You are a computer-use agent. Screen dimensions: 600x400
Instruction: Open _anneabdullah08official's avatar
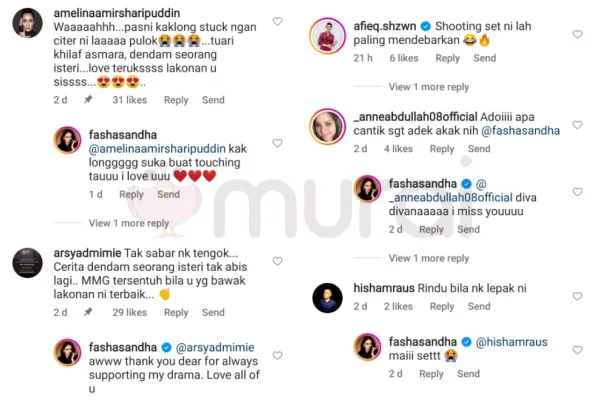coord(327,127)
